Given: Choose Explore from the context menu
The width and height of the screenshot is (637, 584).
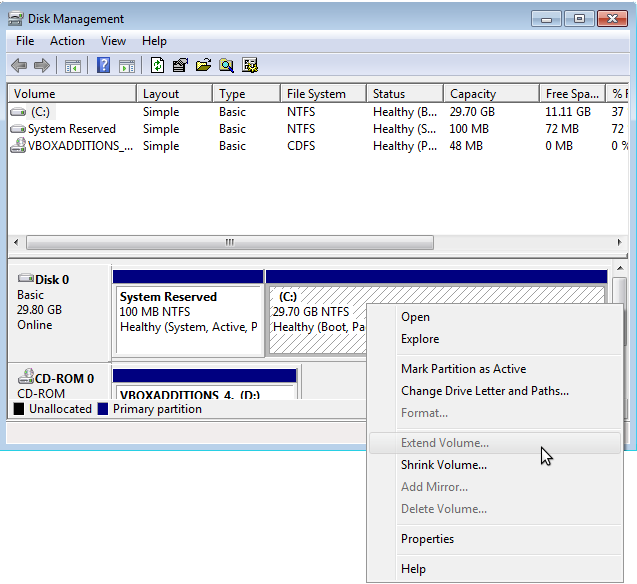Looking at the screenshot, I should [495, 339].
